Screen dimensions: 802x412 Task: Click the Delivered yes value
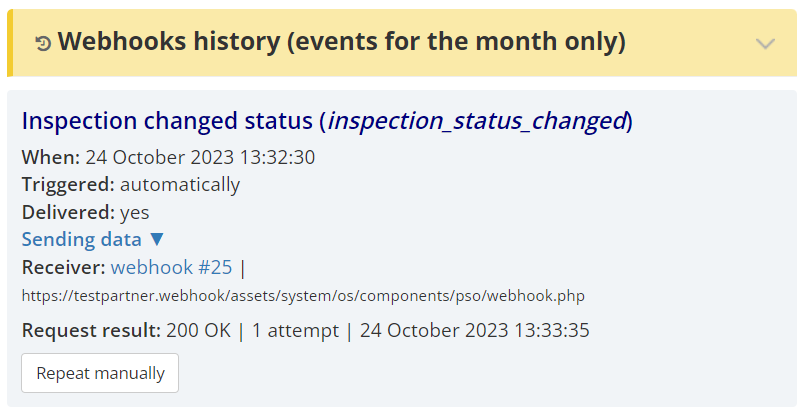point(135,212)
